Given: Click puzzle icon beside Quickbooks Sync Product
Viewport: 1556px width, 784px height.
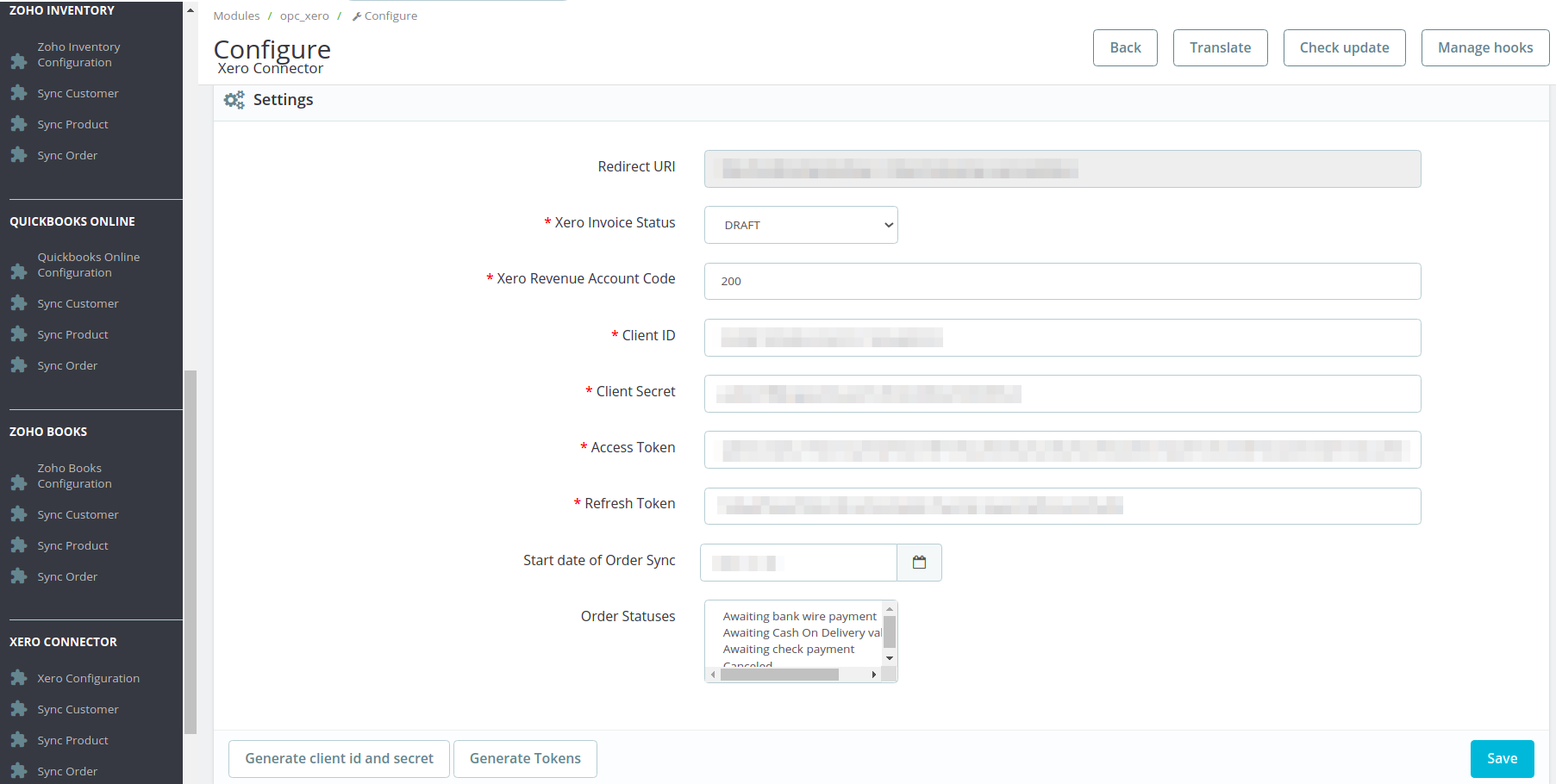Looking at the screenshot, I should 19,334.
